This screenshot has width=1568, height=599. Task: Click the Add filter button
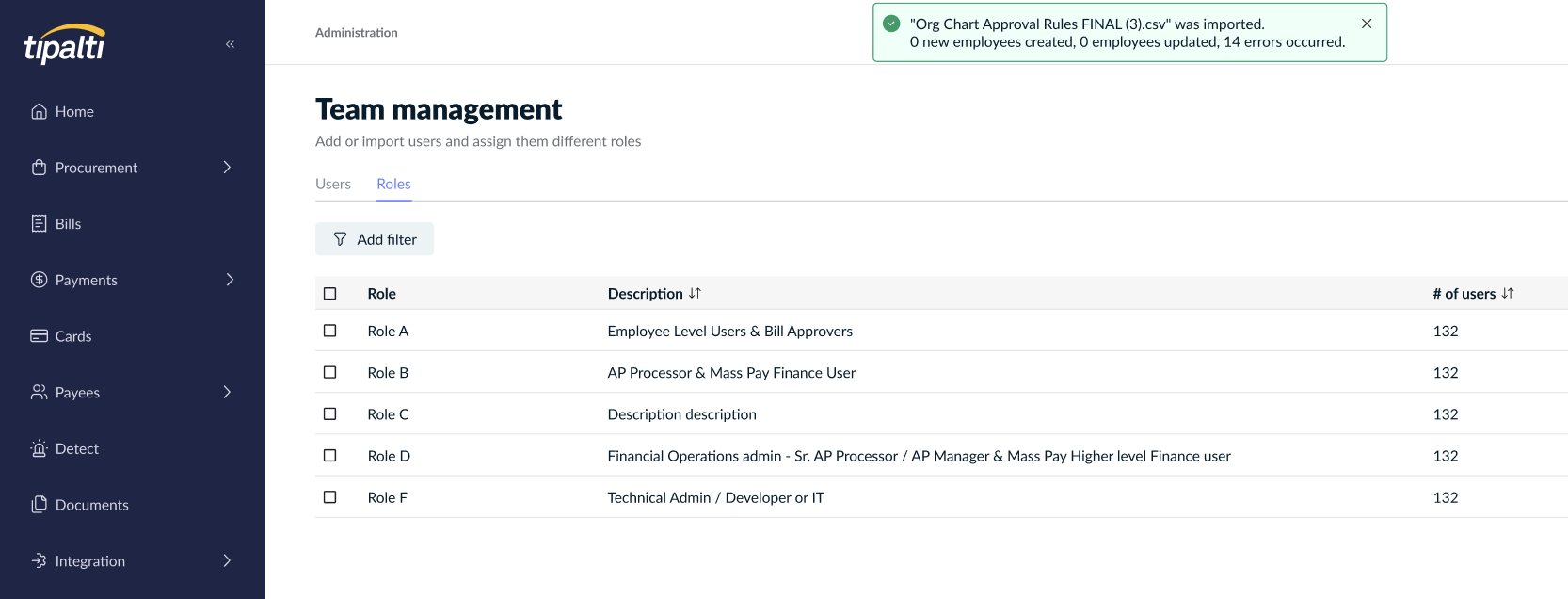(x=375, y=239)
